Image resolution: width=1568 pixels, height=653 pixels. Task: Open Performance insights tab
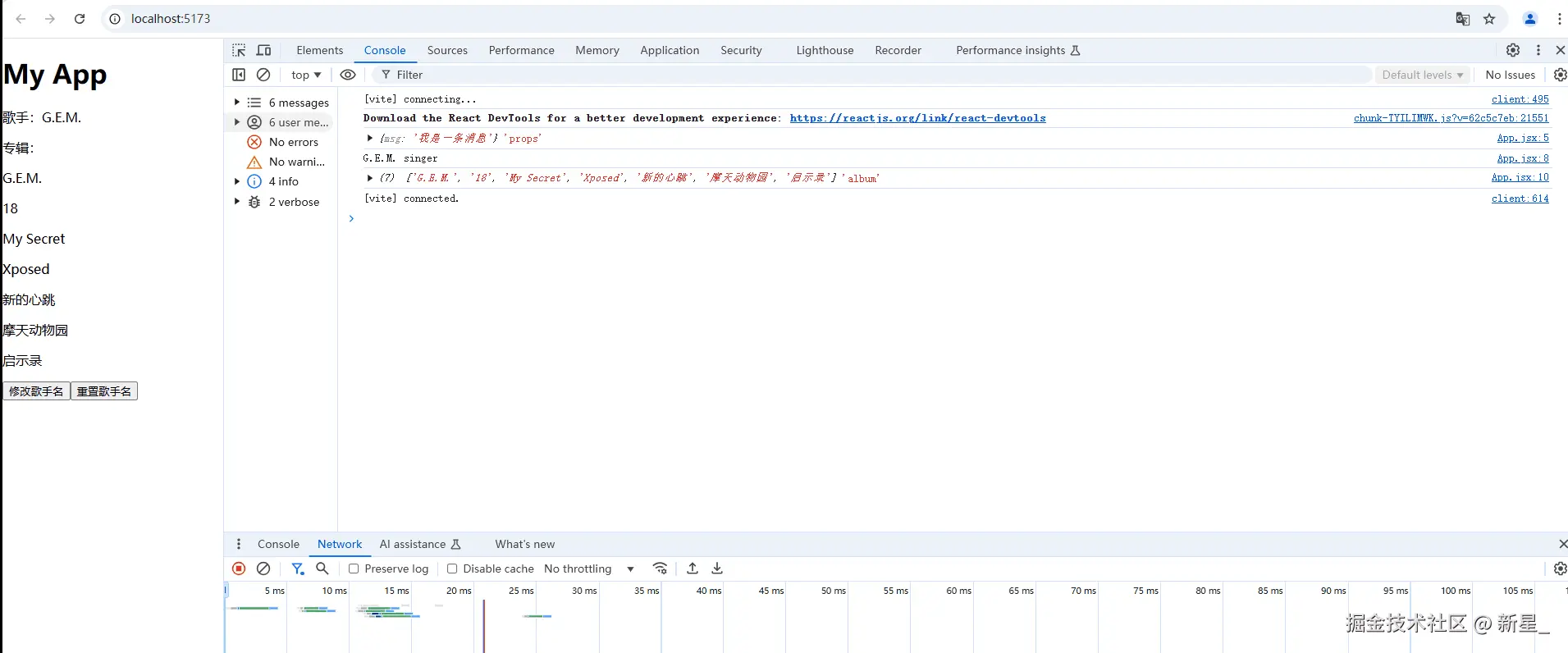pyautogui.click(x=1018, y=50)
